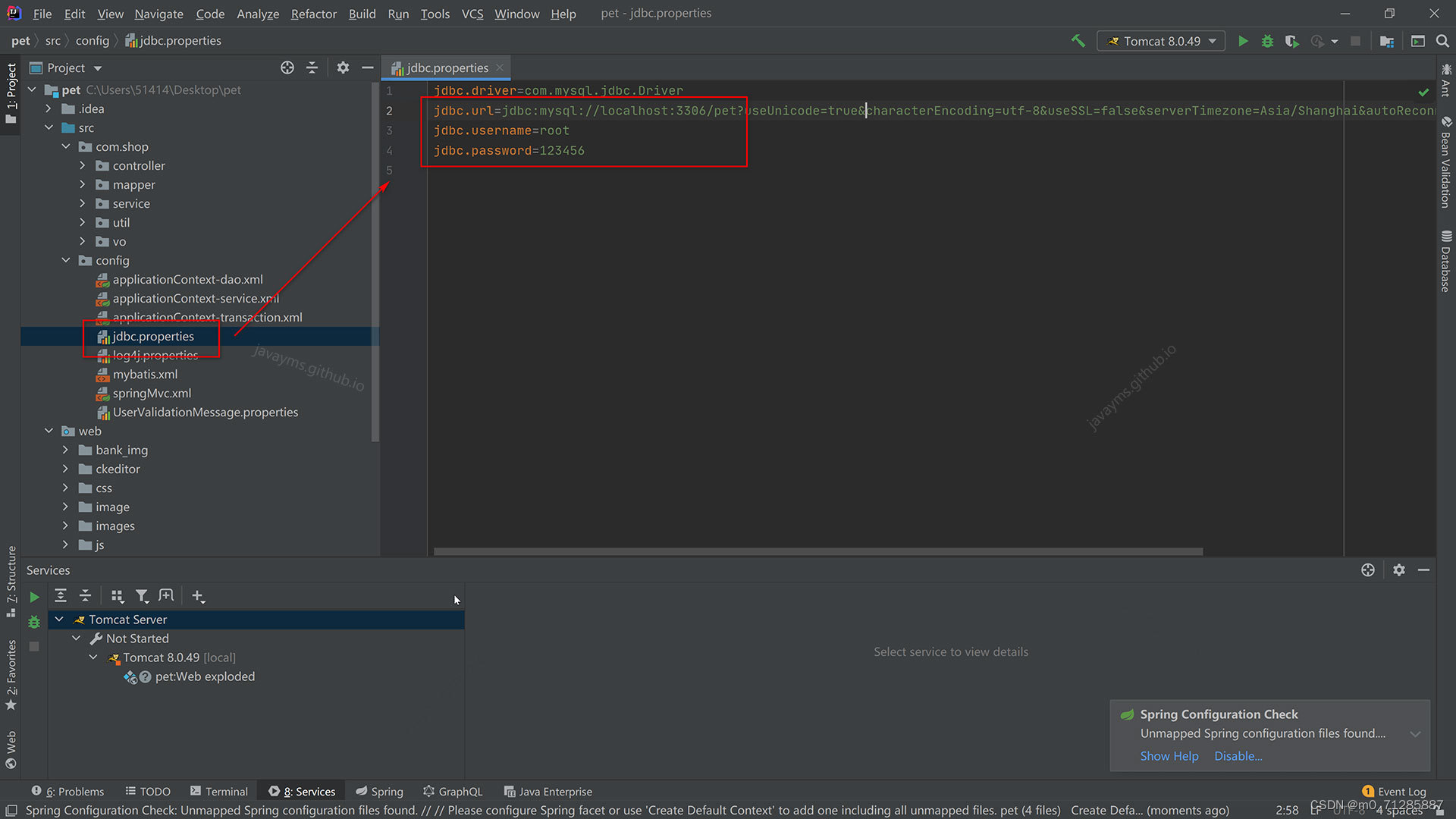Image resolution: width=1456 pixels, height=819 pixels.
Task: Click Group By icon in Services toolbar
Action: 117,596
